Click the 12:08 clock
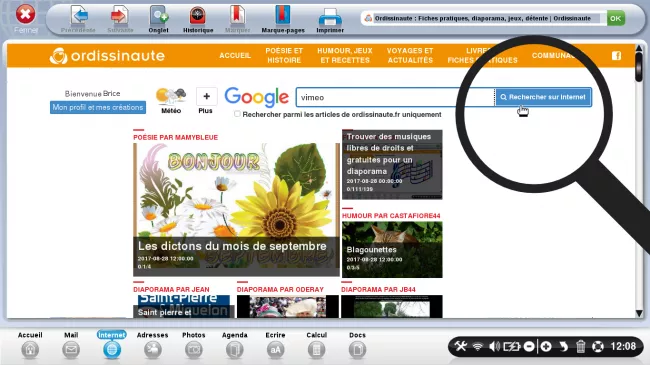 coord(623,346)
